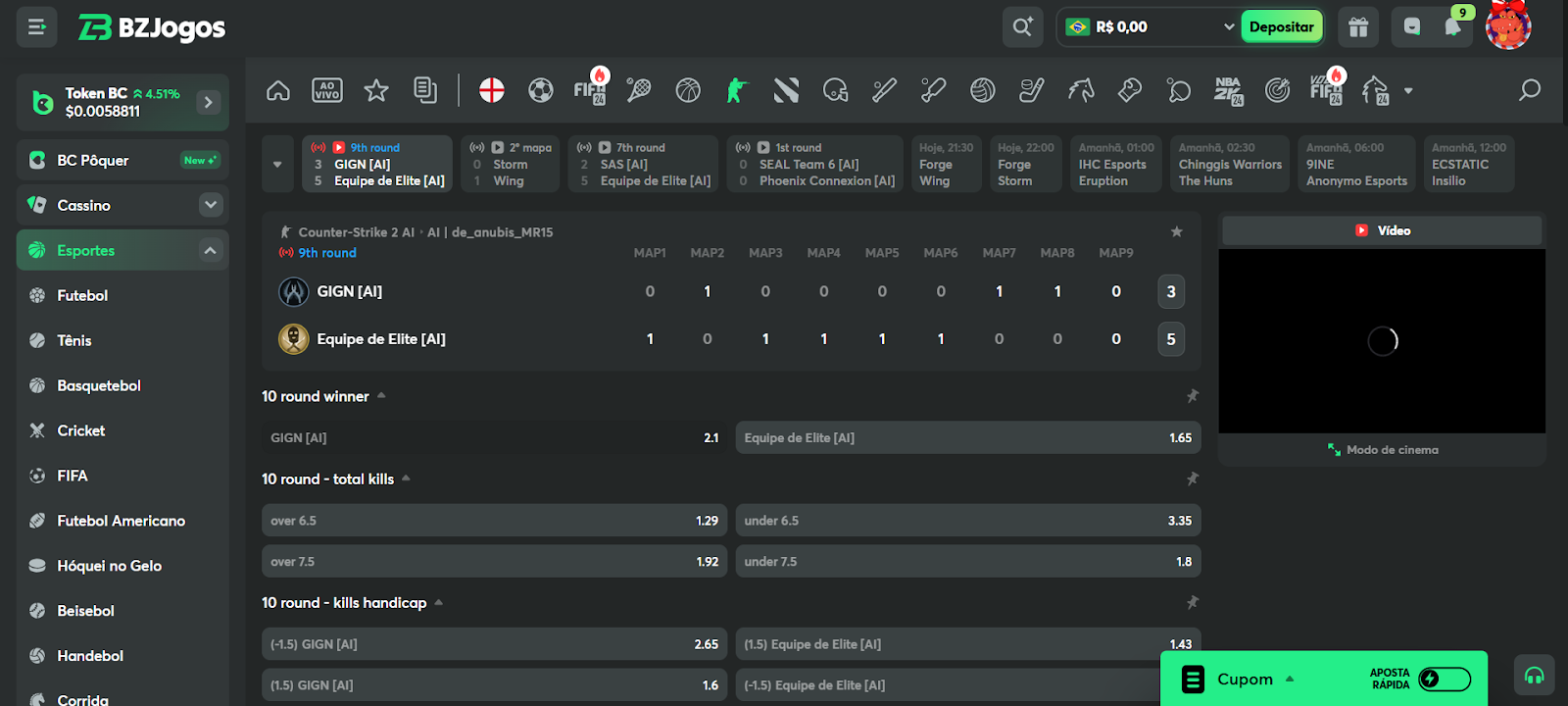Select the table tennis paddle icon
Viewport: 1568px width, 706px height.
(x=1178, y=90)
